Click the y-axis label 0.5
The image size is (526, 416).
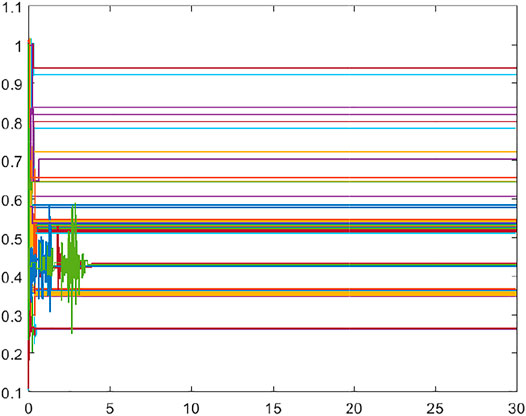coord(11,239)
